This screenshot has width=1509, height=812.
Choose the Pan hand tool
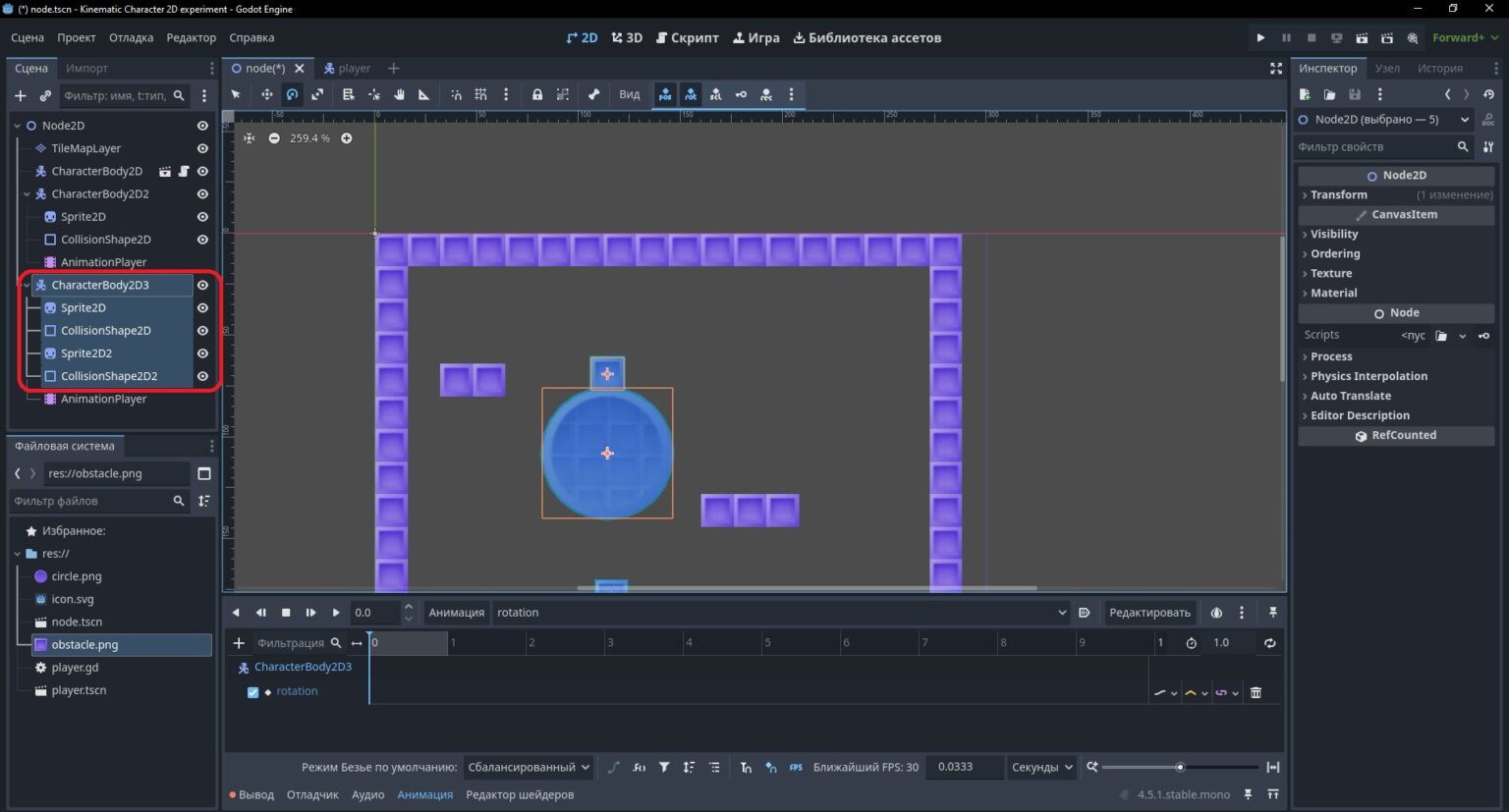coord(399,94)
